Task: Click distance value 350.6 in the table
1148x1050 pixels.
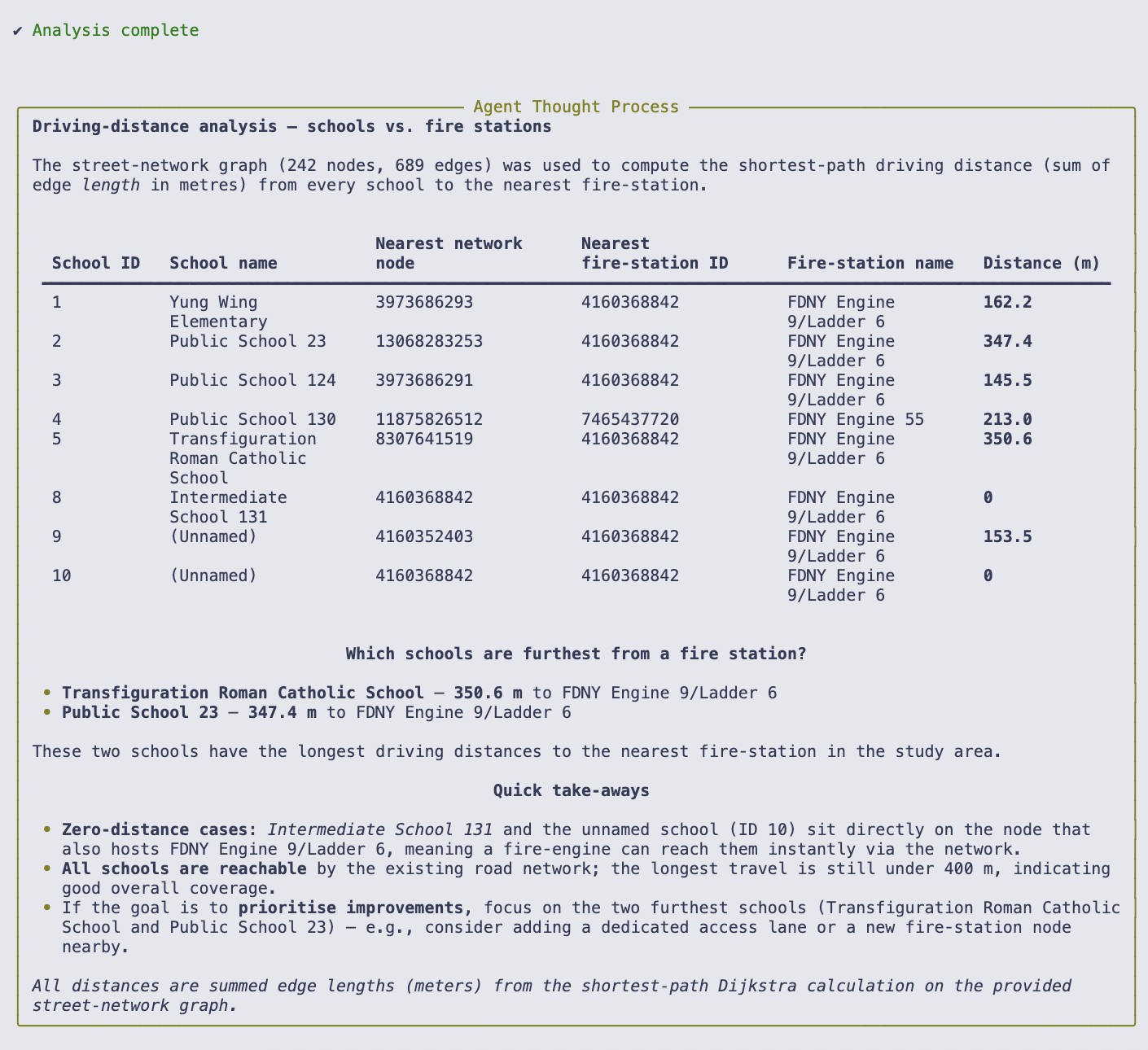Action: 1008,439
